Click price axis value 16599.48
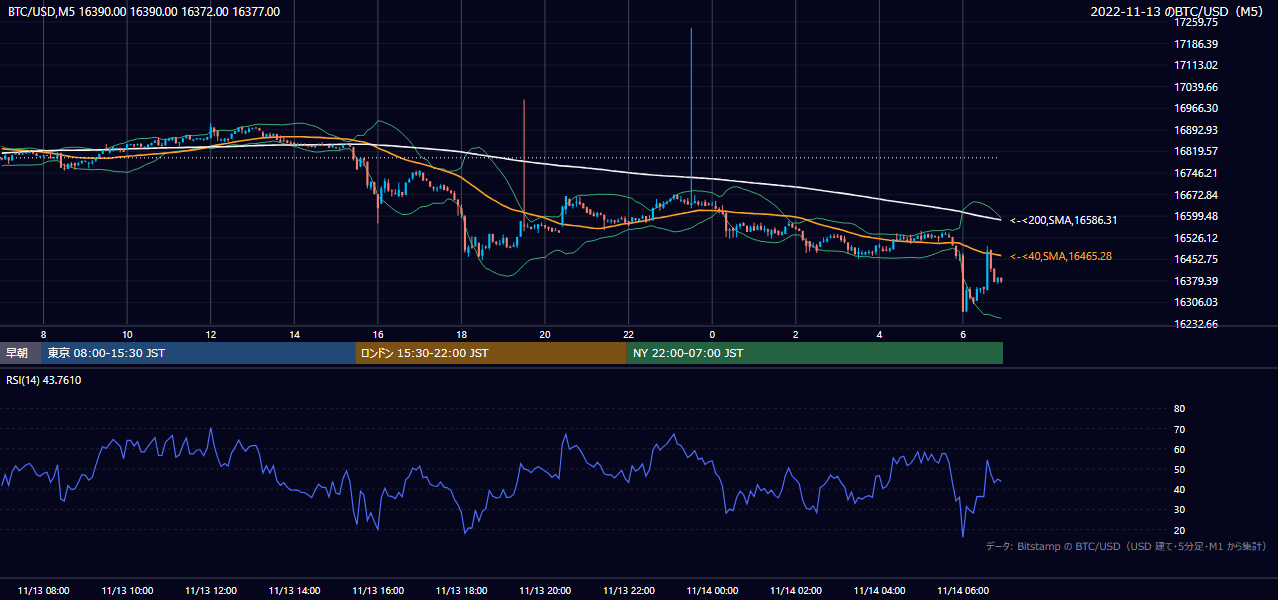This screenshot has width=1278, height=600. pos(1196,216)
